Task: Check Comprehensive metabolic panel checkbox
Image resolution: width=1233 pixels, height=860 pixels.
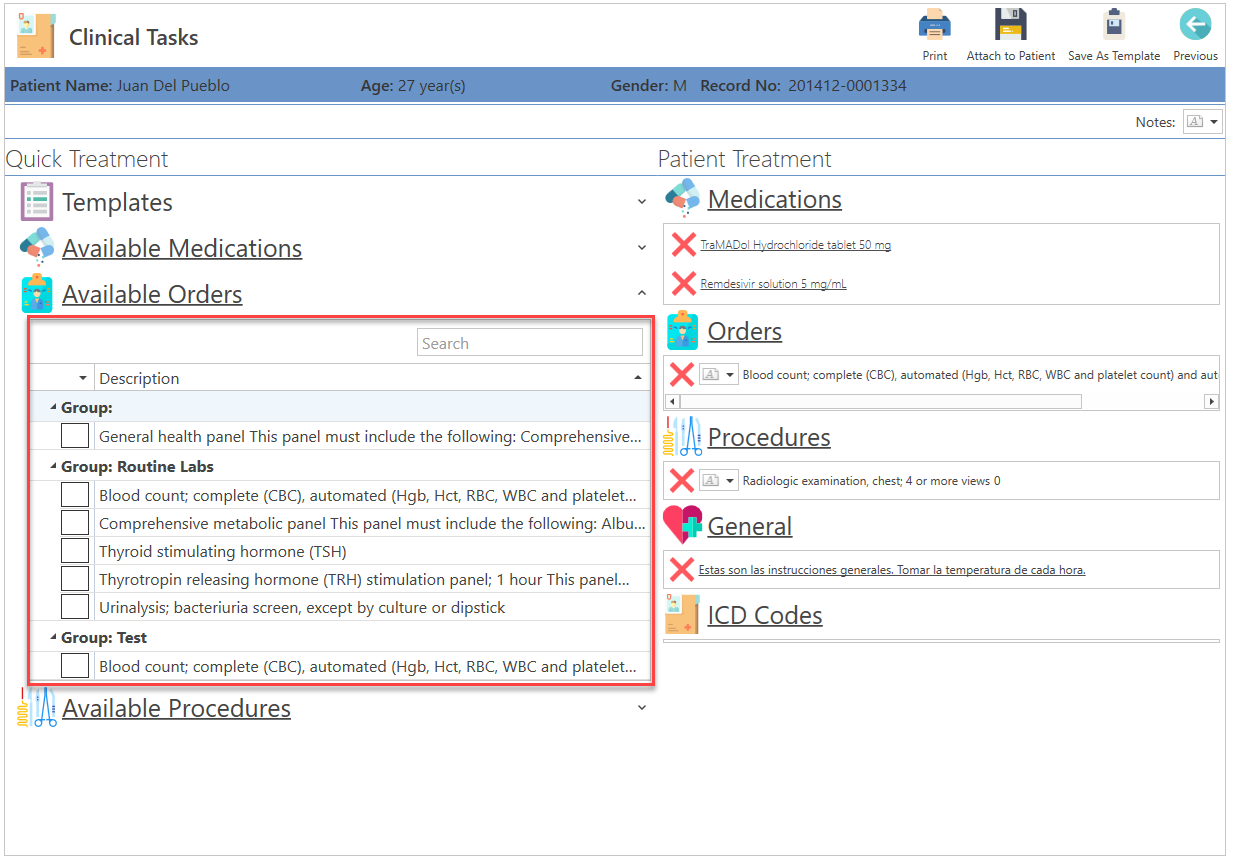Action: pos(75,522)
